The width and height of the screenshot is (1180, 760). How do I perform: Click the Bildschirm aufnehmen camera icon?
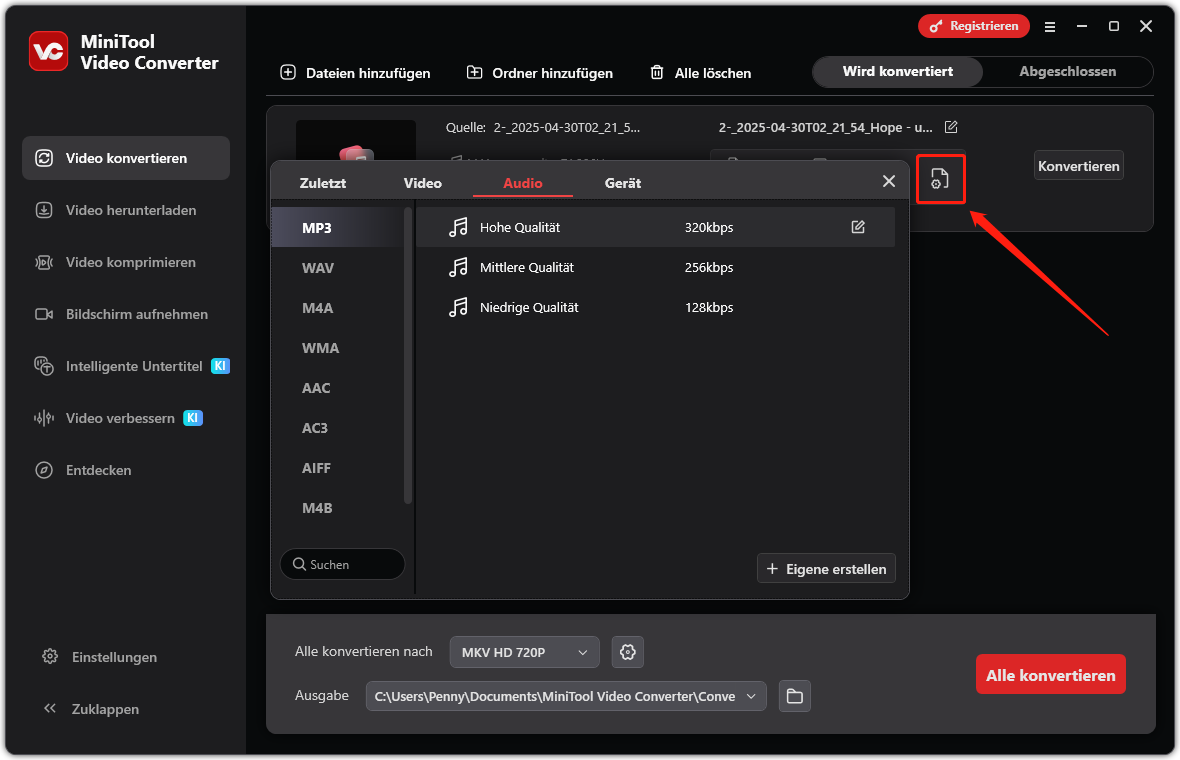point(44,314)
